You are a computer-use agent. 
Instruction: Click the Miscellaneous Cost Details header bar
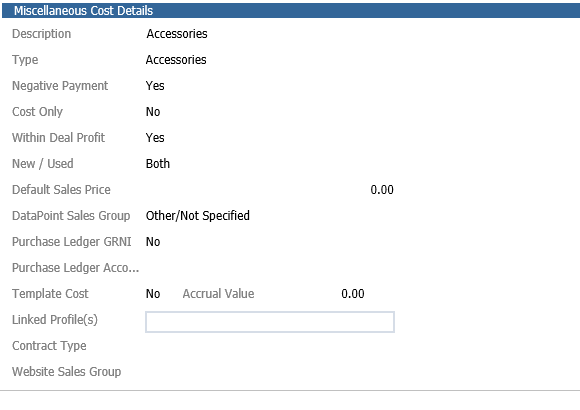tap(291, 10)
